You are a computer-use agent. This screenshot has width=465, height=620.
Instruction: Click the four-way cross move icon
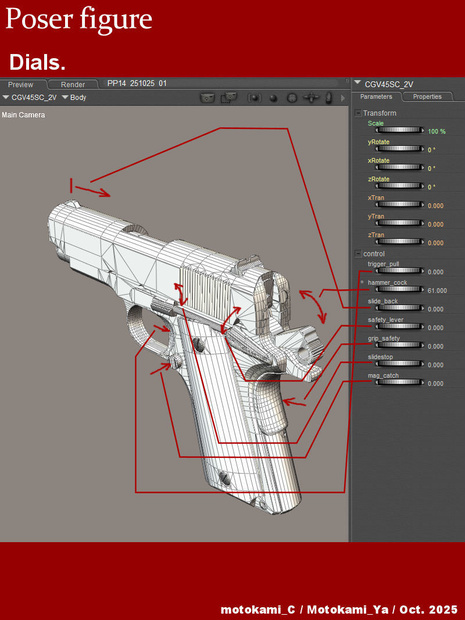(311, 98)
